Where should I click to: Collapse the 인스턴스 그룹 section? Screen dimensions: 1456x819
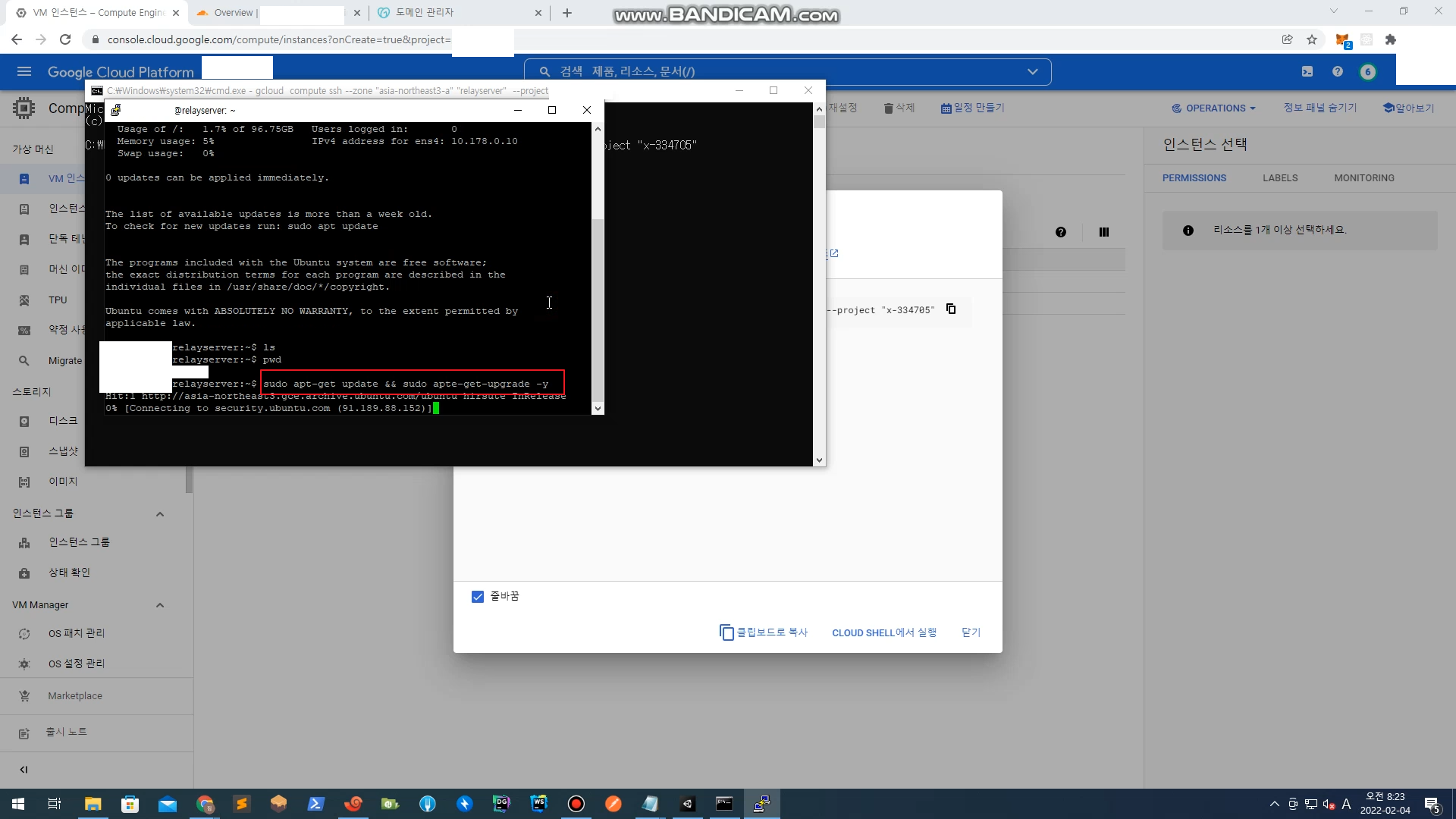160,514
